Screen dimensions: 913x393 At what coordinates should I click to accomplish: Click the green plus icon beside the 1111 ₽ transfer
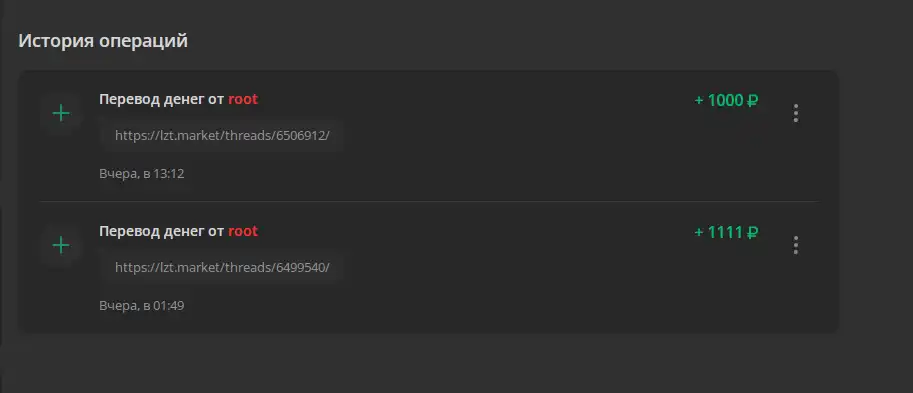[61, 245]
